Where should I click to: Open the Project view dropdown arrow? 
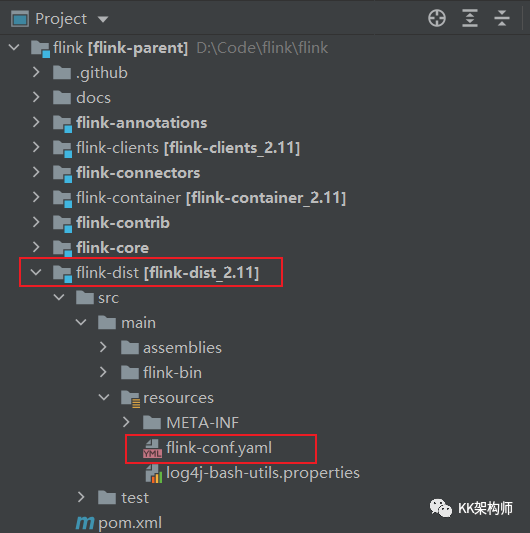103,19
